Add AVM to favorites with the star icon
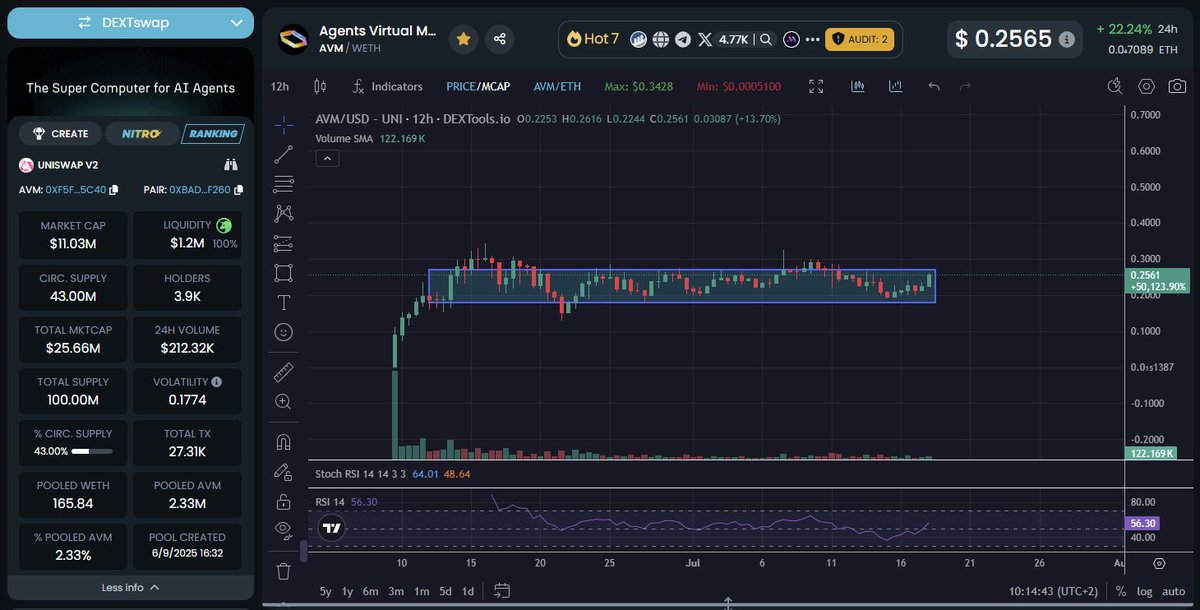This screenshot has width=1200, height=610. [463, 39]
